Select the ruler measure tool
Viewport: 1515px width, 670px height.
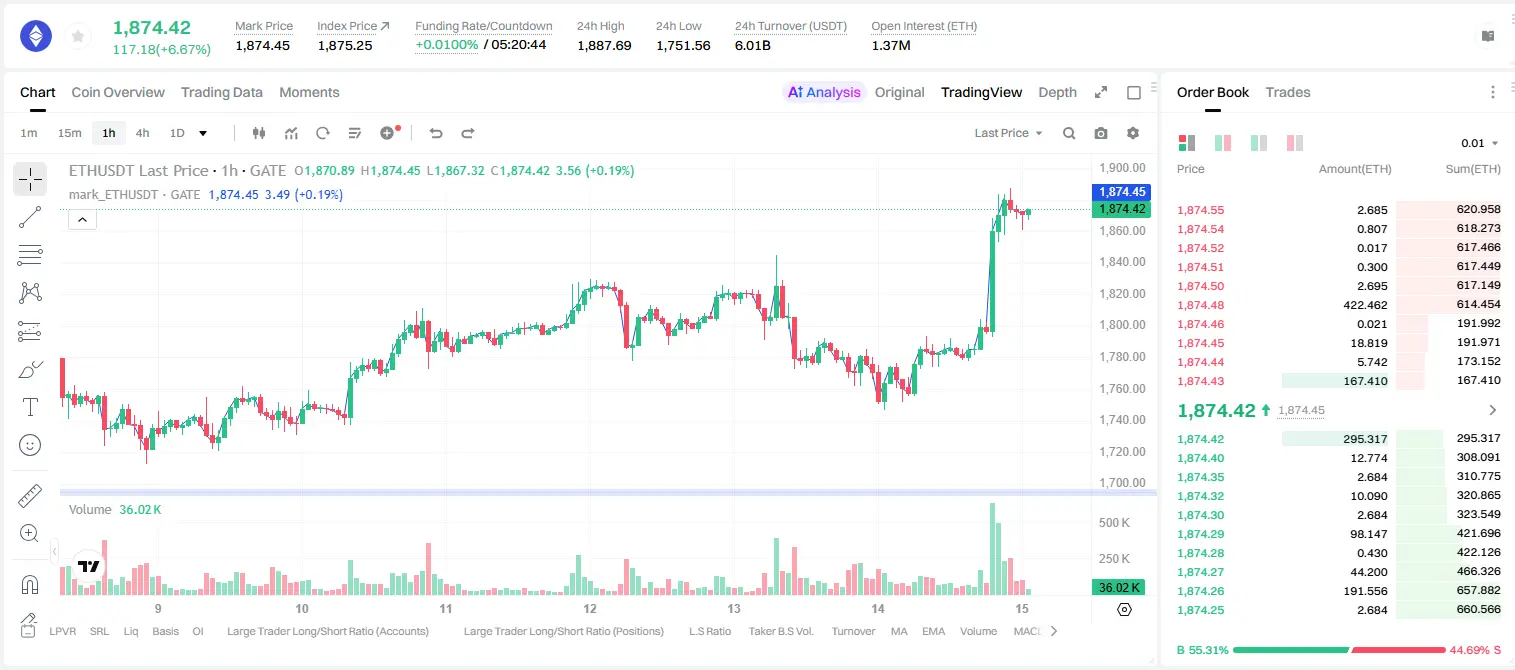[30, 496]
